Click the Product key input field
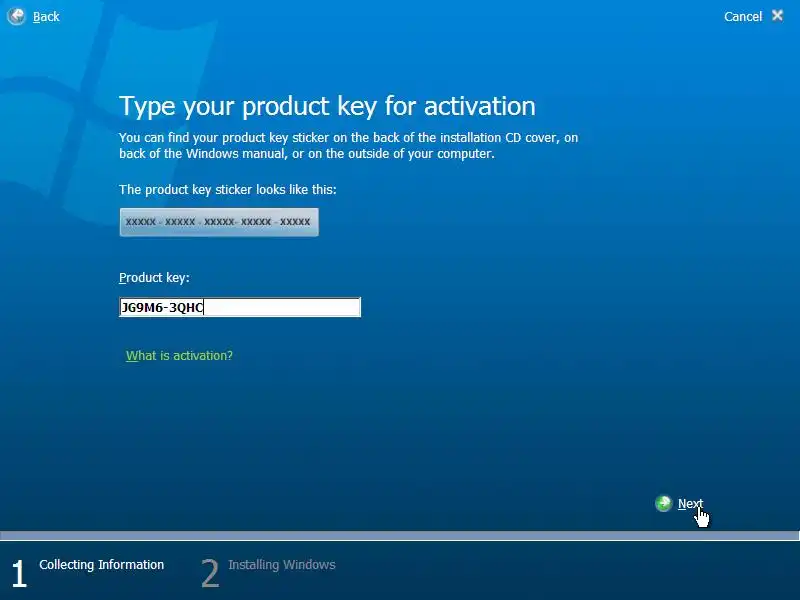 240,307
